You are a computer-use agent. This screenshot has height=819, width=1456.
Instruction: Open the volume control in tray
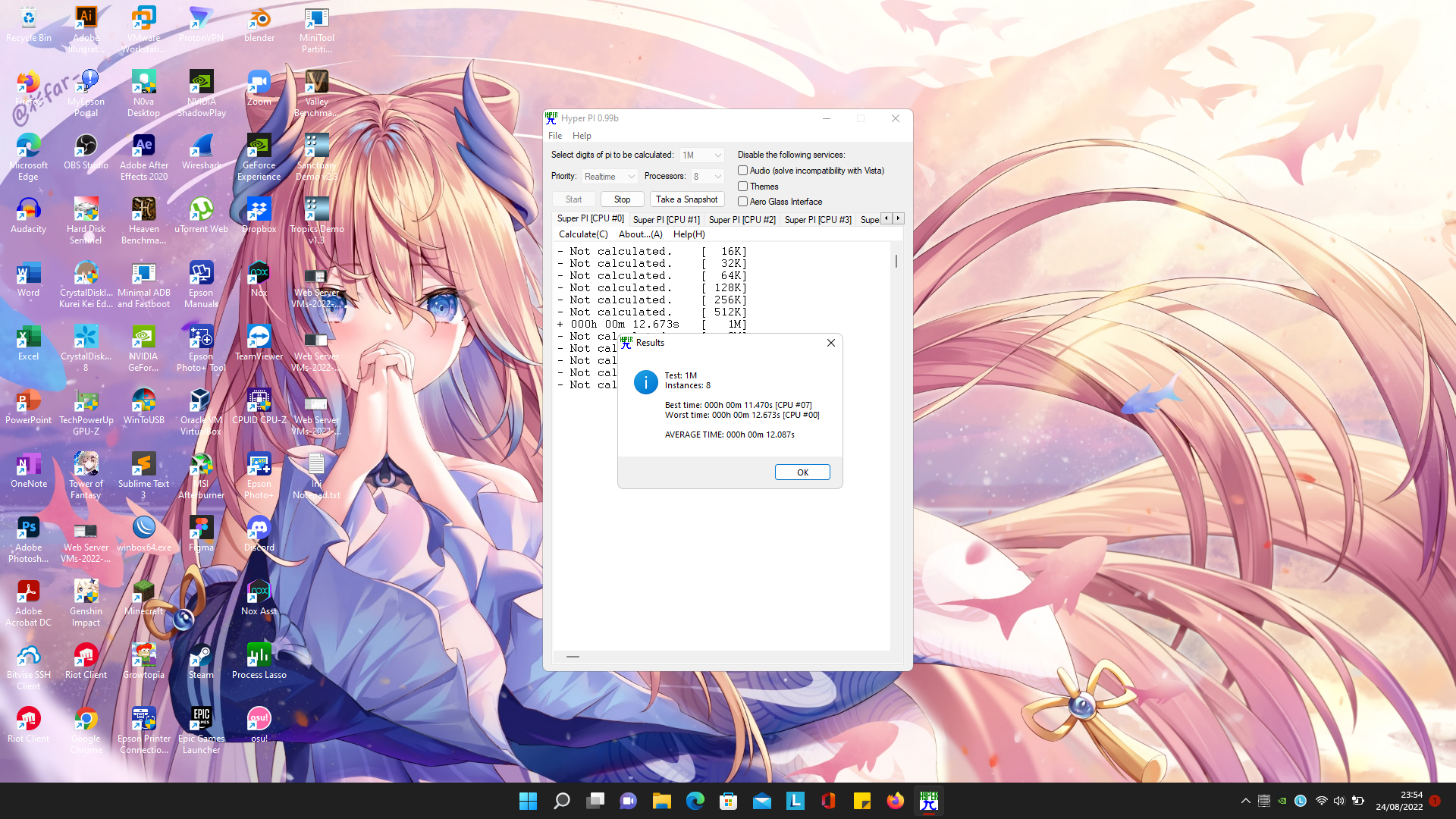(1338, 801)
